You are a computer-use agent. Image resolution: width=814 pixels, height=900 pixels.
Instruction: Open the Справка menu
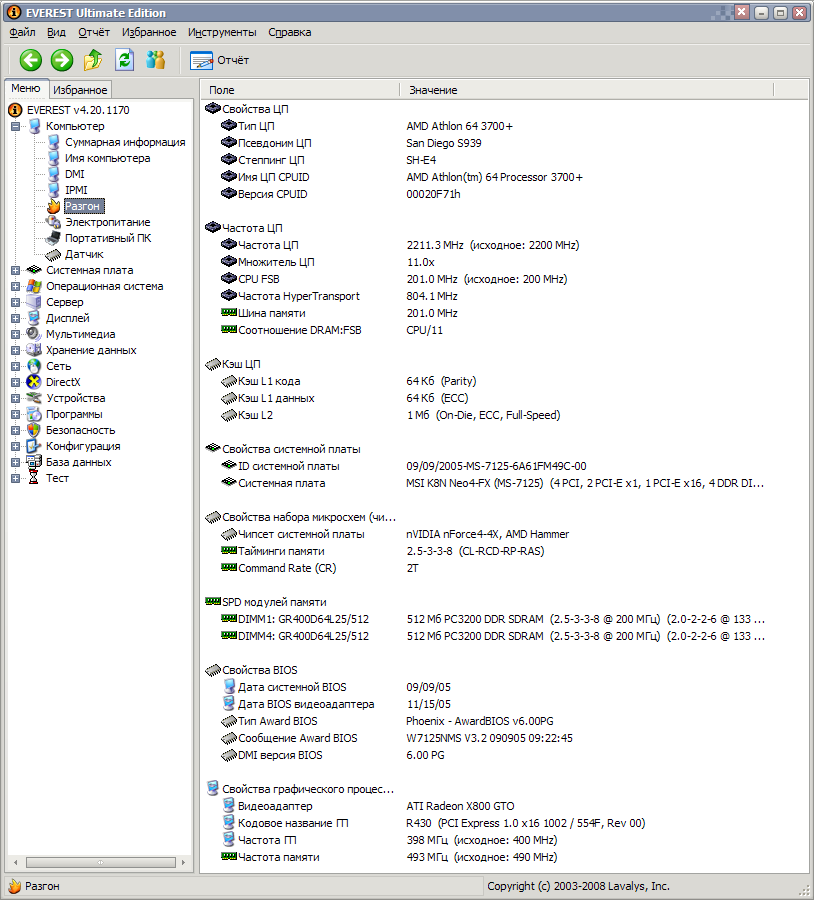tap(289, 32)
